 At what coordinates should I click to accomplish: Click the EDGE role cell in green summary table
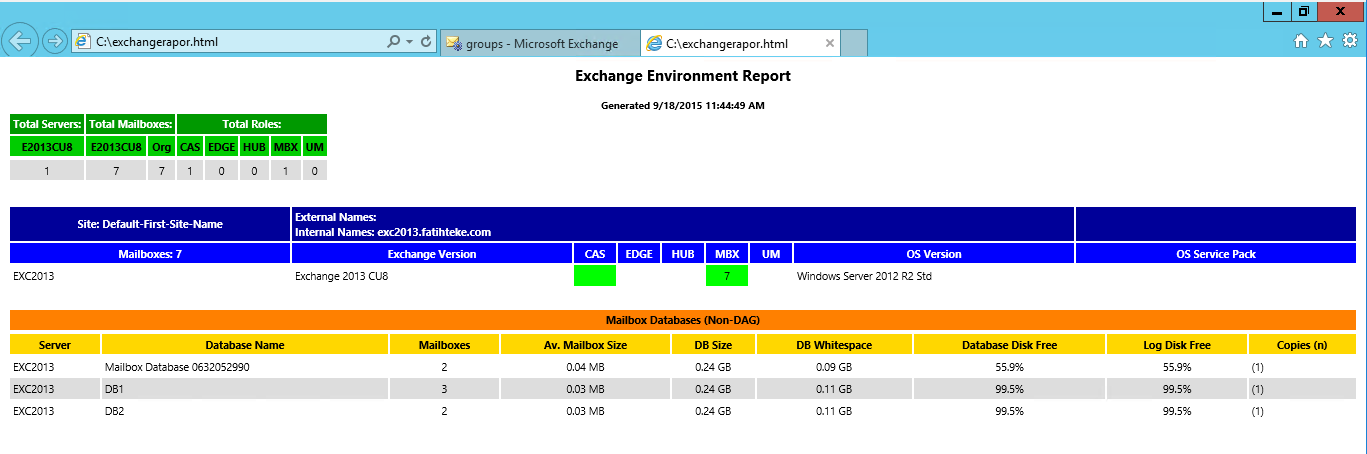point(222,147)
